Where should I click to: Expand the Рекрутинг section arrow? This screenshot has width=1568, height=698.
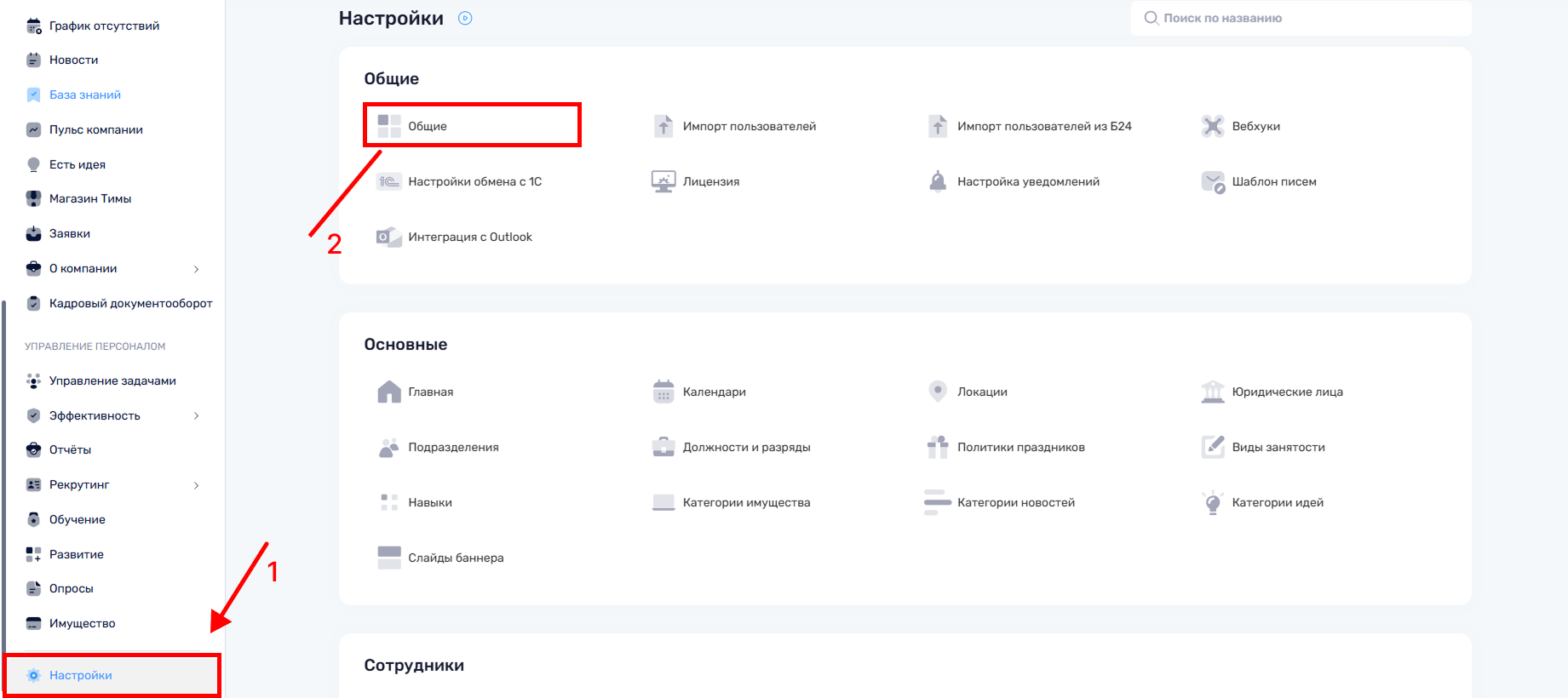tap(197, 485)
